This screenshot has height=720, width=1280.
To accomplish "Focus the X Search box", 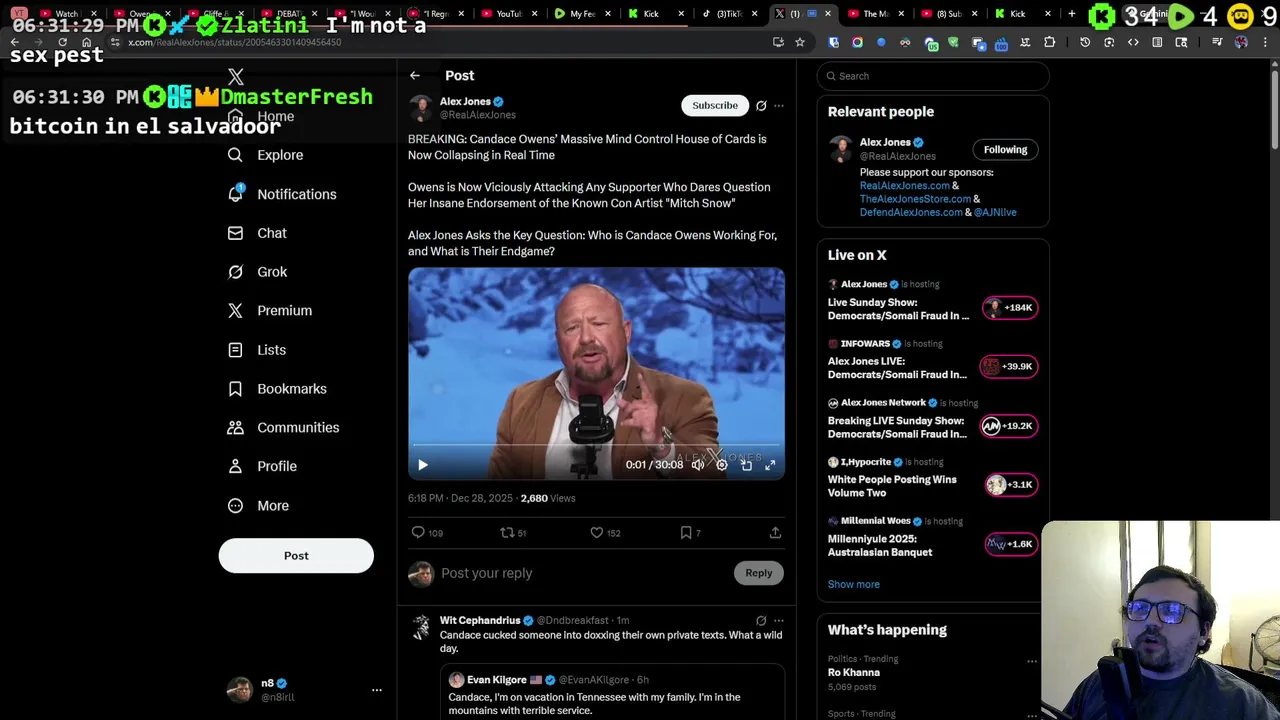I will 934,76.
